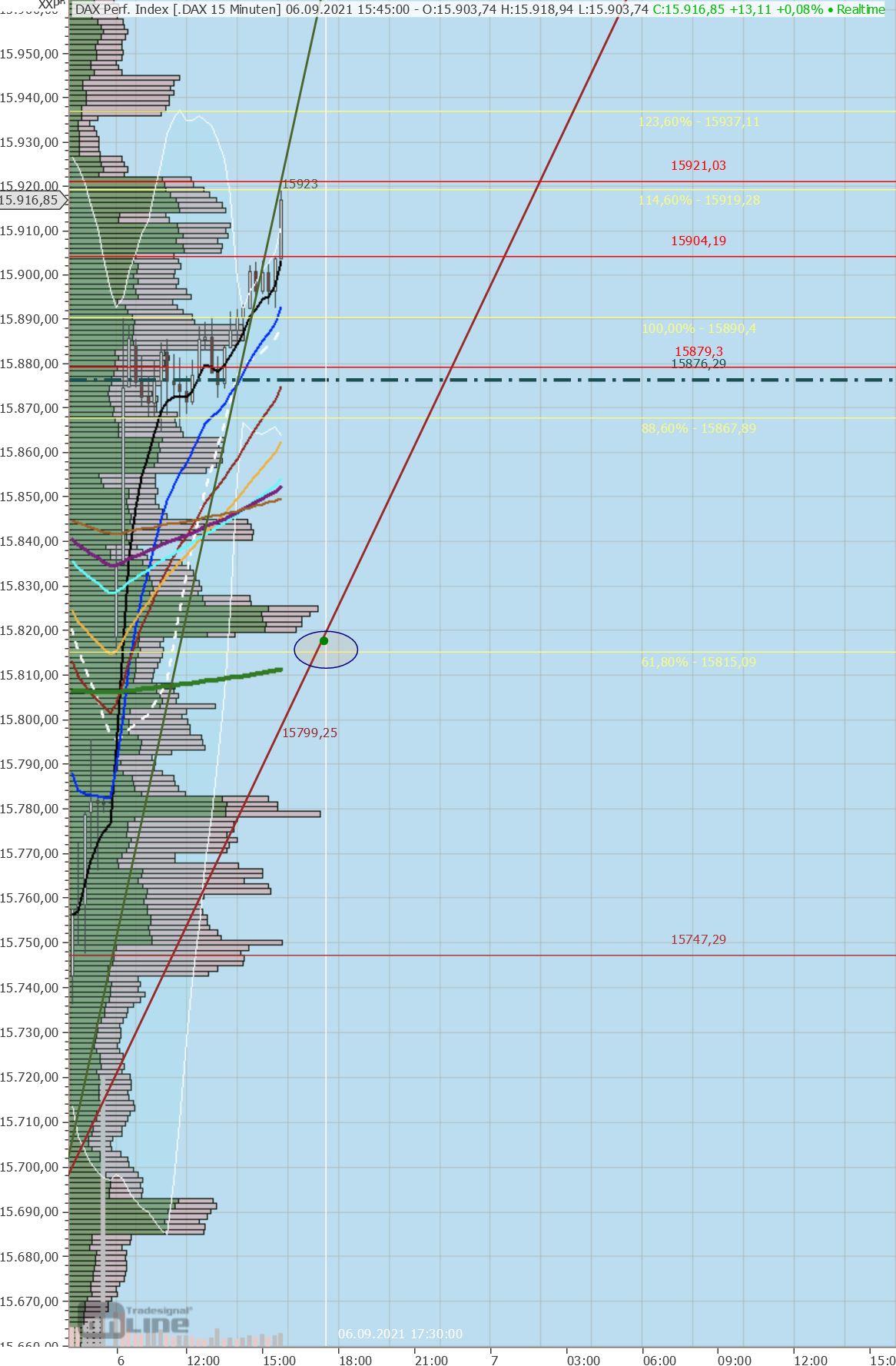This screenshot has height=1366, width=896.
Task: Click the 15.950,00 price axis label
Action: (31, 53)
